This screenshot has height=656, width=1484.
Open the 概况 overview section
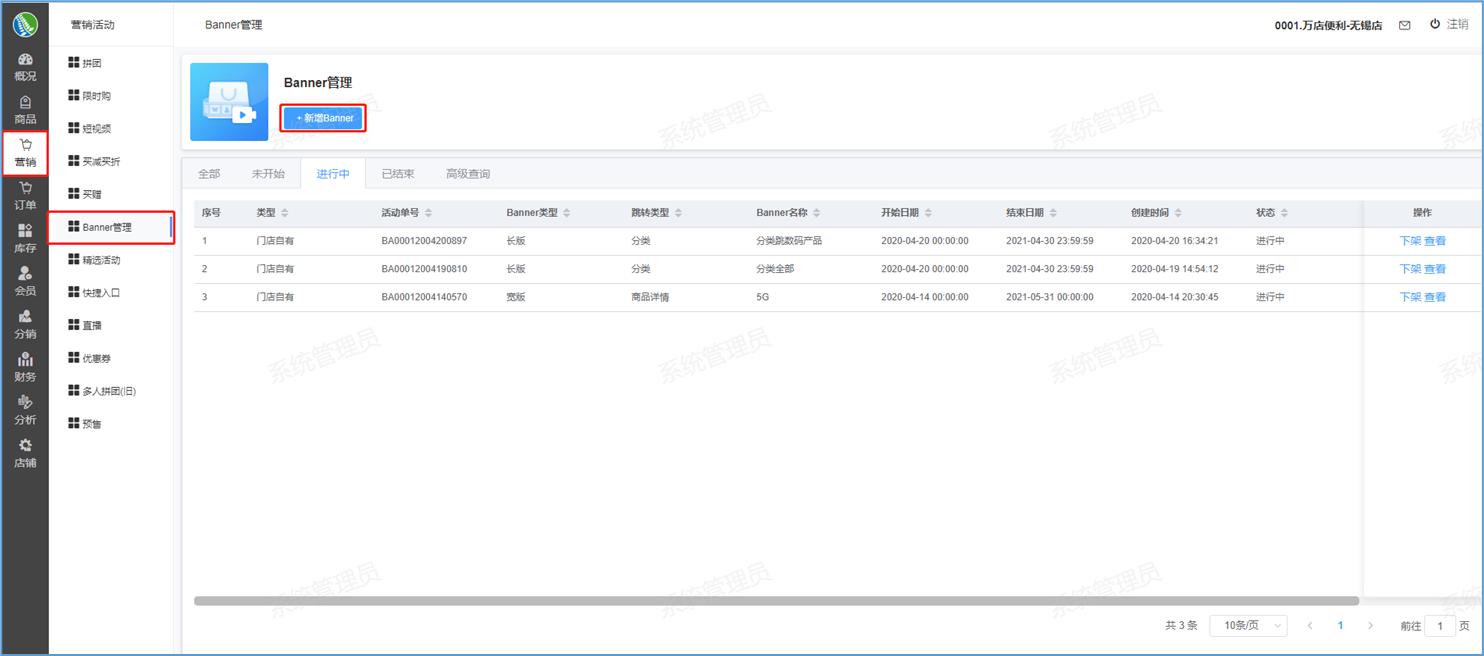click(25, 67)
